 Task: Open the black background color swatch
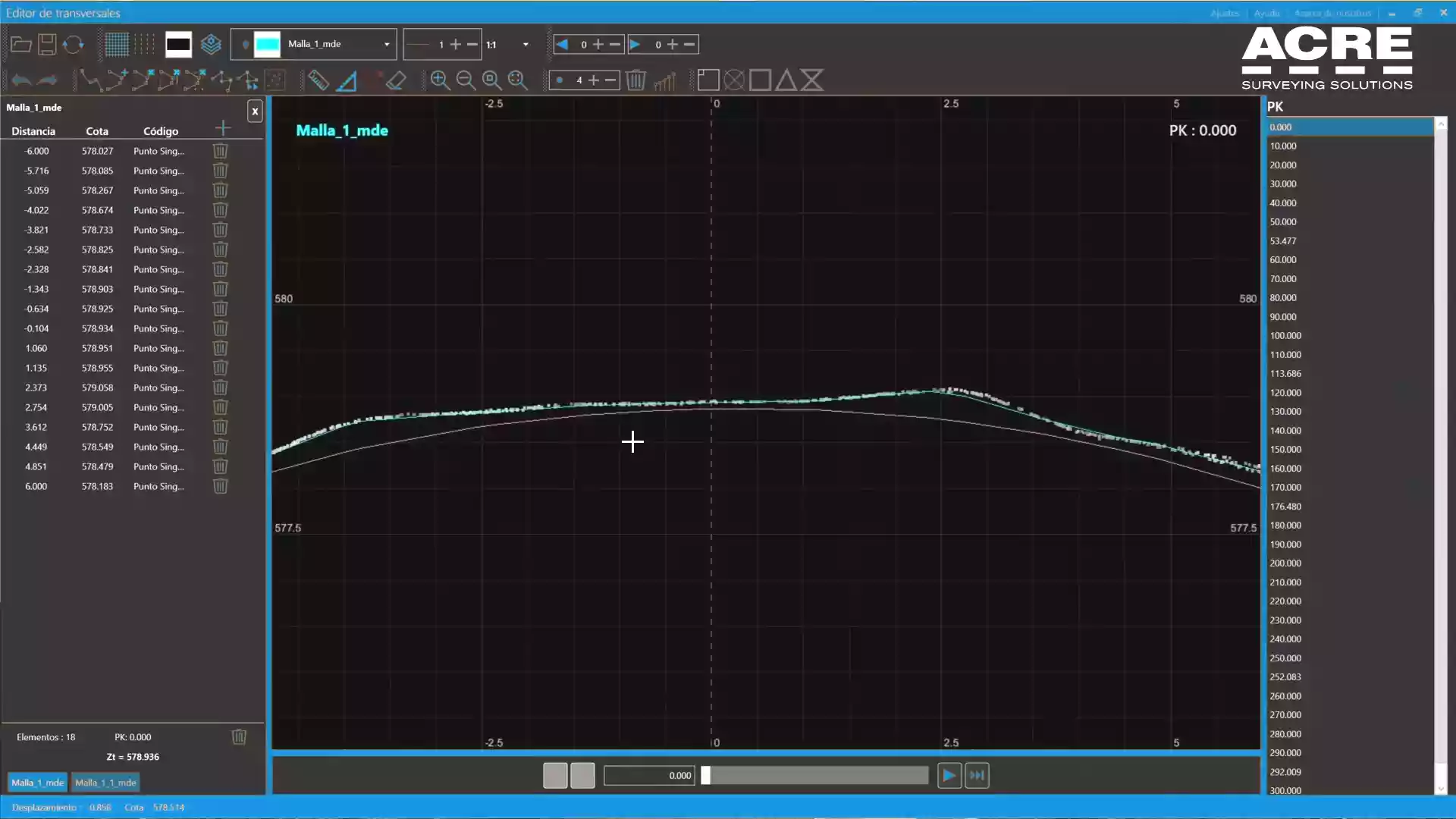[x=178, y=45]
